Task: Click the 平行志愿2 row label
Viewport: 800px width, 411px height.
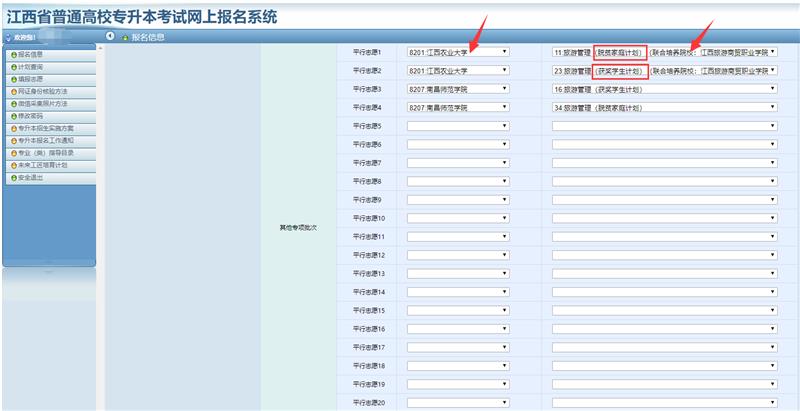Action: click(x=367, y=71)
